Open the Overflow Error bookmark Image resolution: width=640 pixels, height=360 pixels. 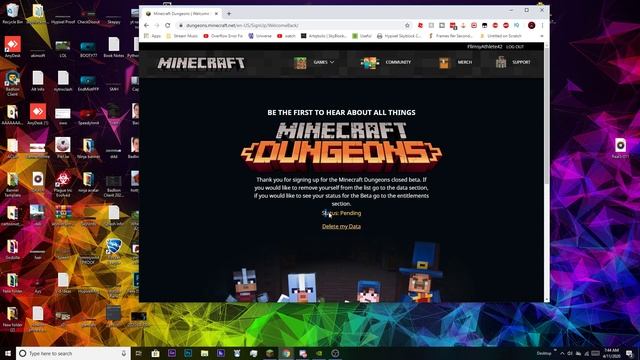point(223,36)
